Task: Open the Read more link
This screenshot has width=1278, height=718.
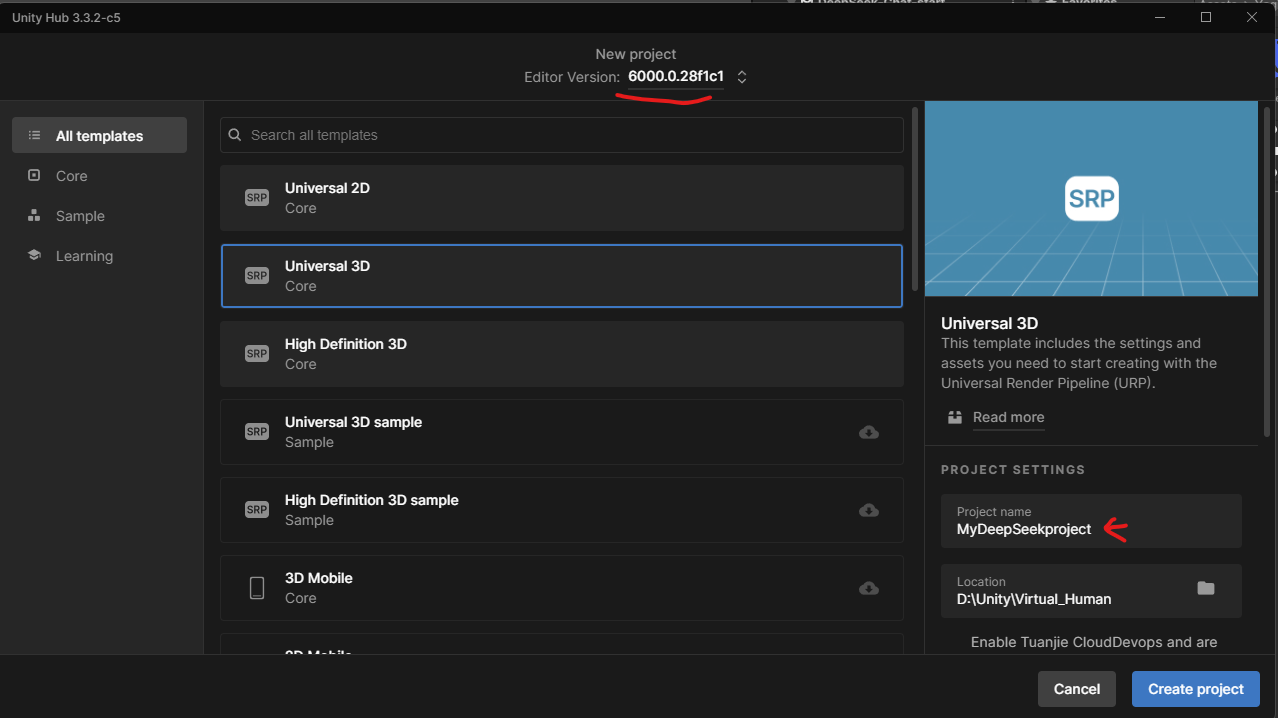Action: click(x=1008, y=417)
